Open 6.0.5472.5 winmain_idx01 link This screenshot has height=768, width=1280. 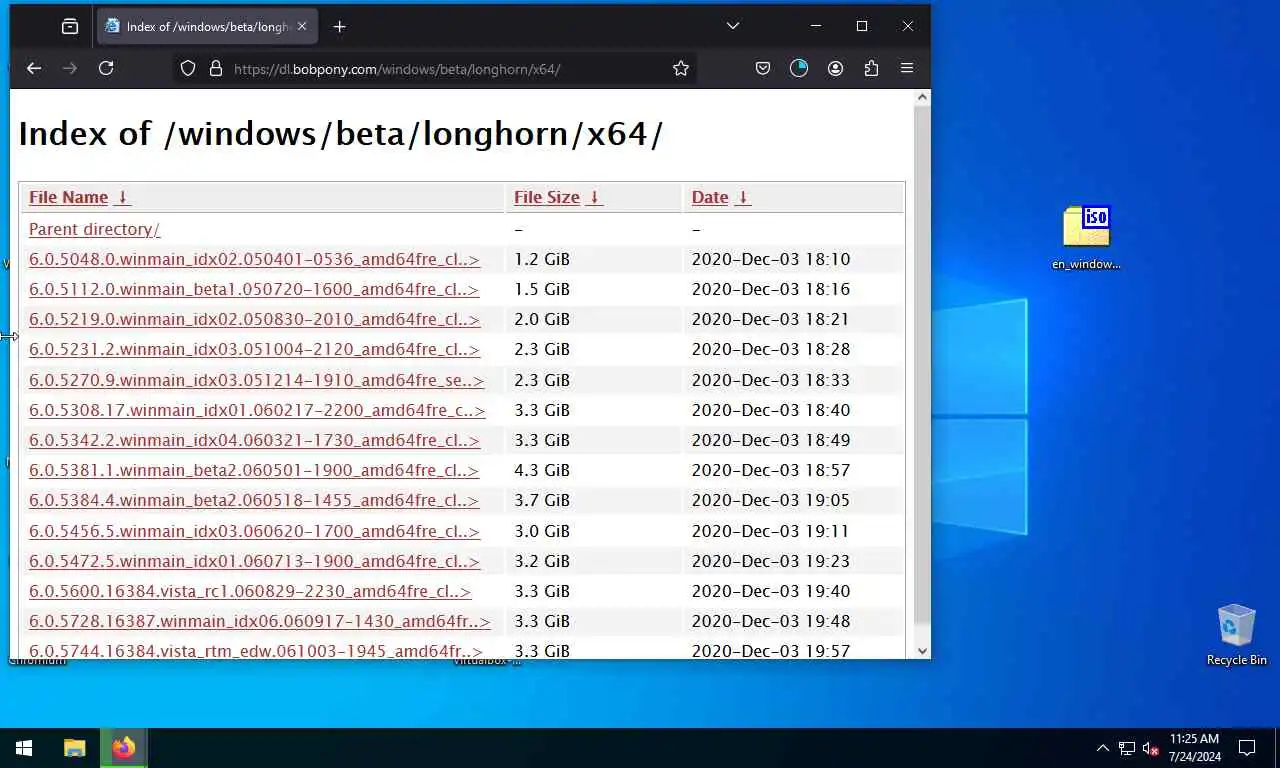pos(254,561)
